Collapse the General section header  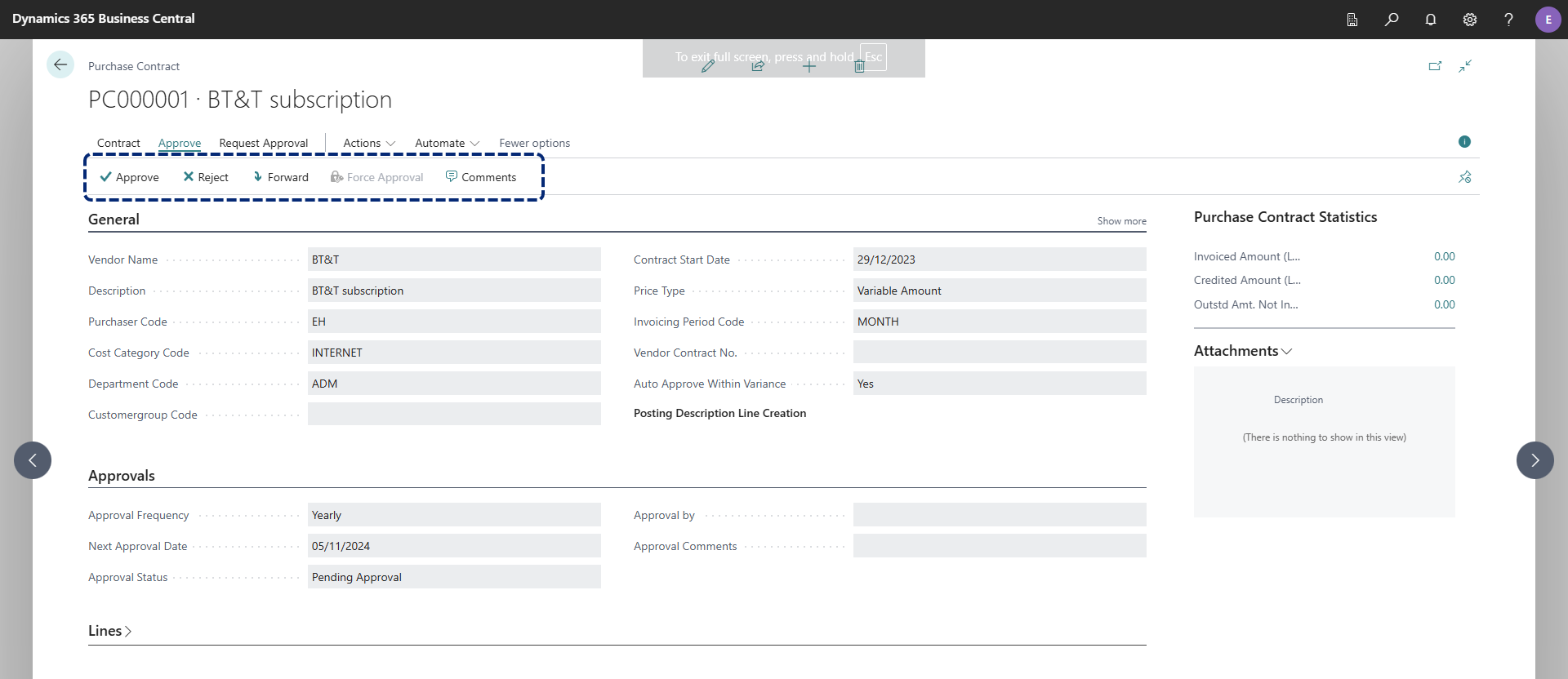114,220
